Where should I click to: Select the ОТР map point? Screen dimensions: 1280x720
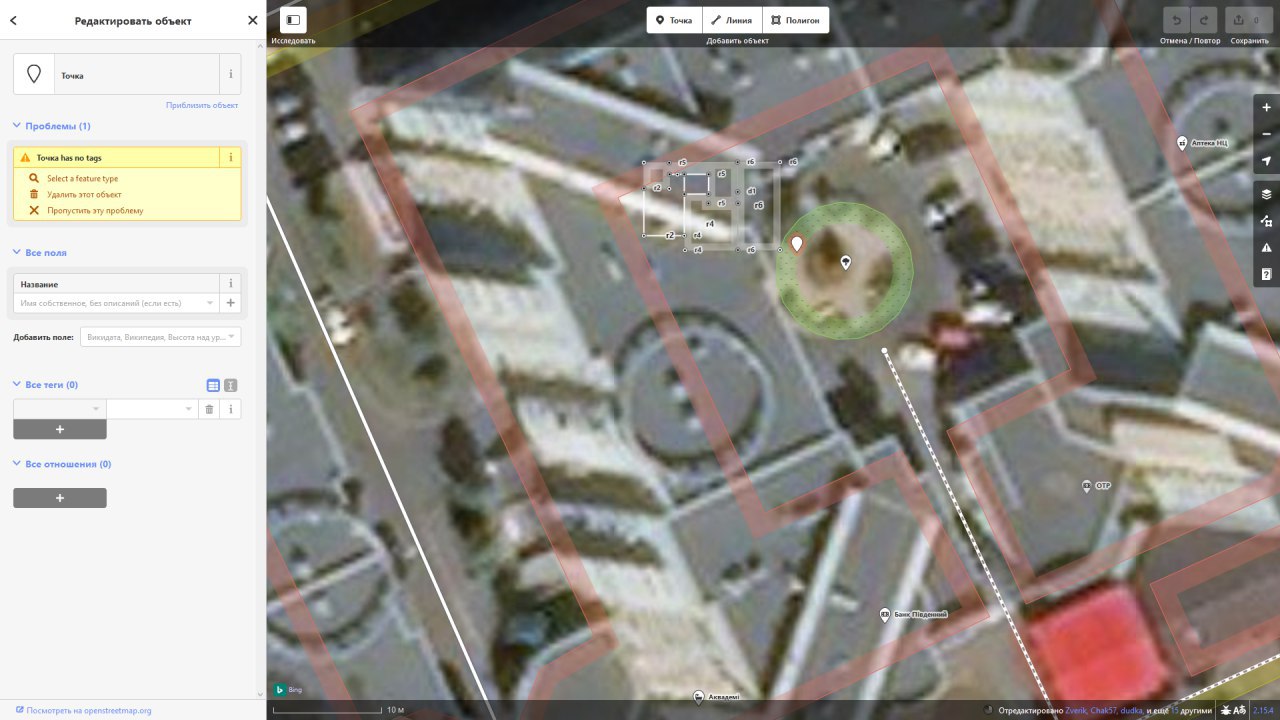(x=1087, y=486)
